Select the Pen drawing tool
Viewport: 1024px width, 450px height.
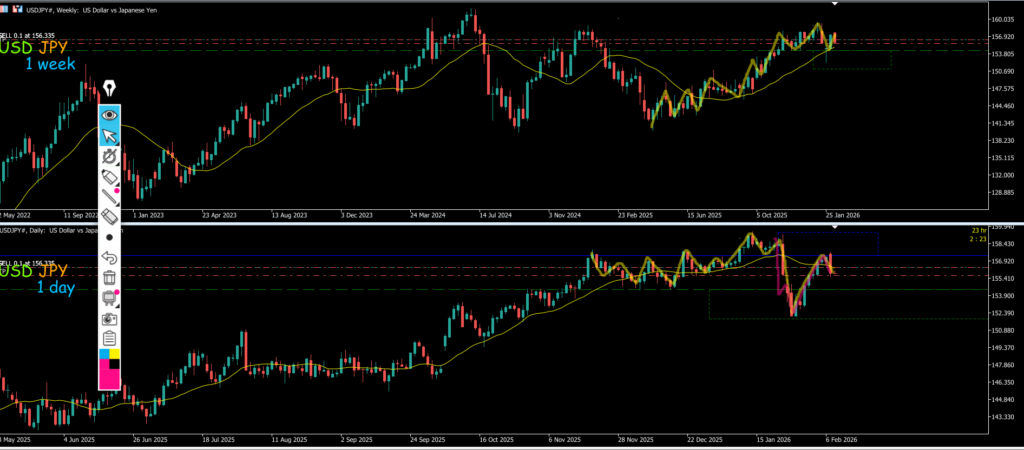pos(110,156)
